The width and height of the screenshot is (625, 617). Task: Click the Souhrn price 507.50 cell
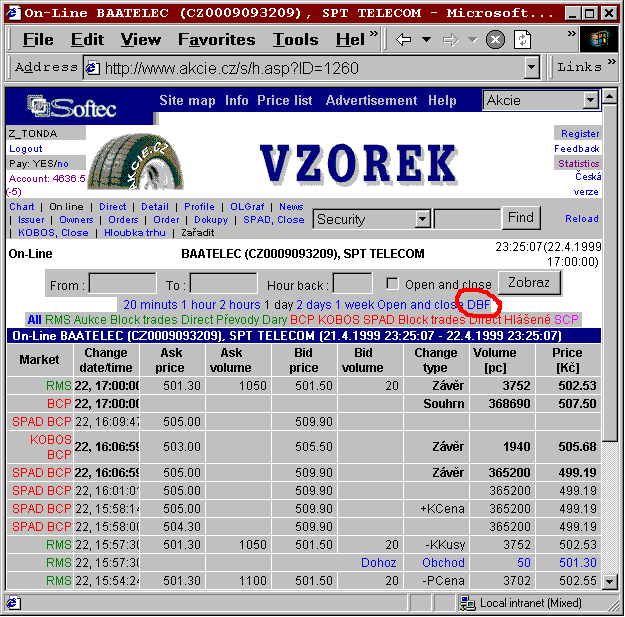click(568, 404)
